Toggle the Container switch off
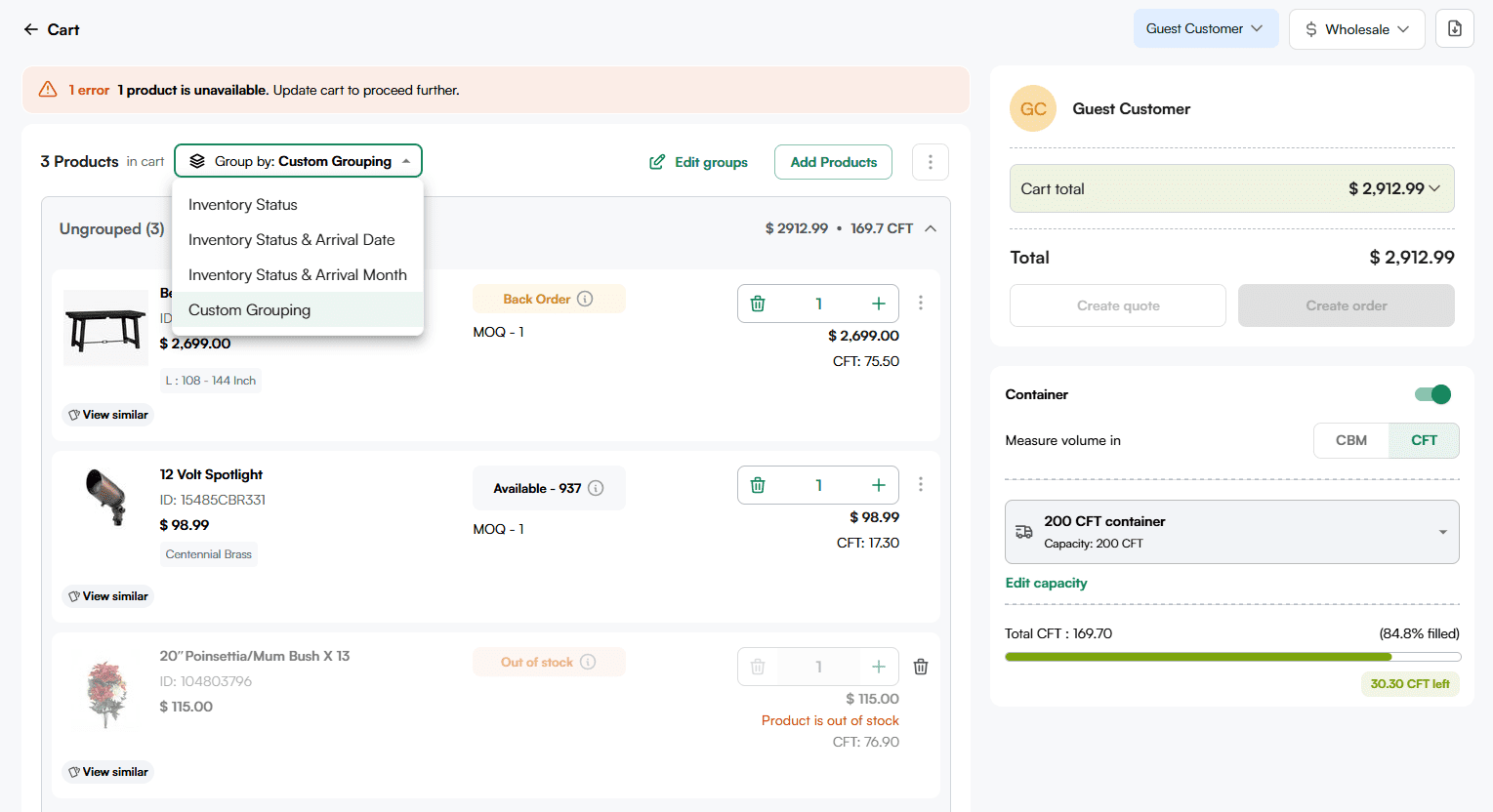The height and width of the screenshot is (812, 1493). click(x=1432, y=394)
